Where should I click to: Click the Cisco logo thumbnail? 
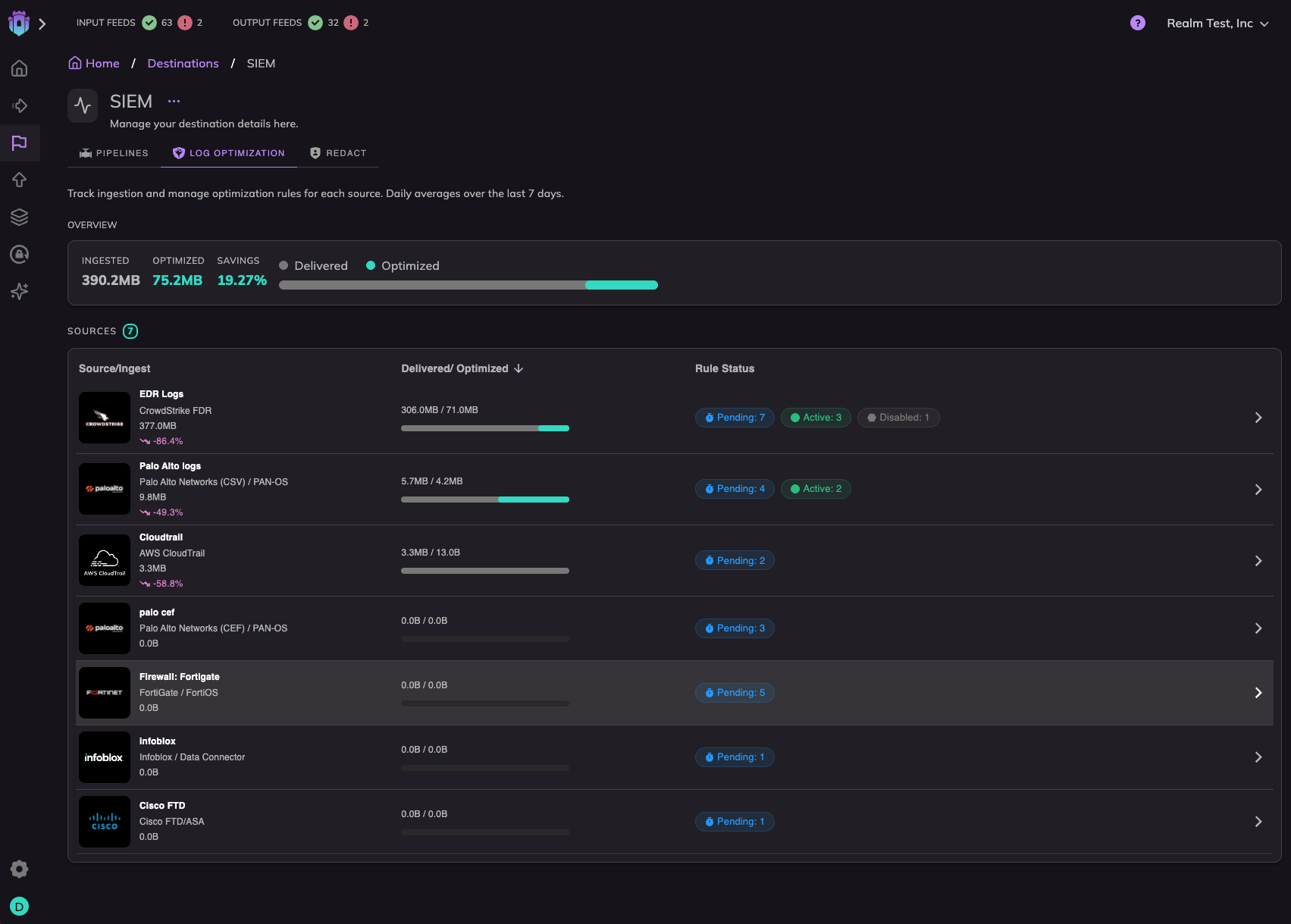pyautogui.click(x=105, y=822)
